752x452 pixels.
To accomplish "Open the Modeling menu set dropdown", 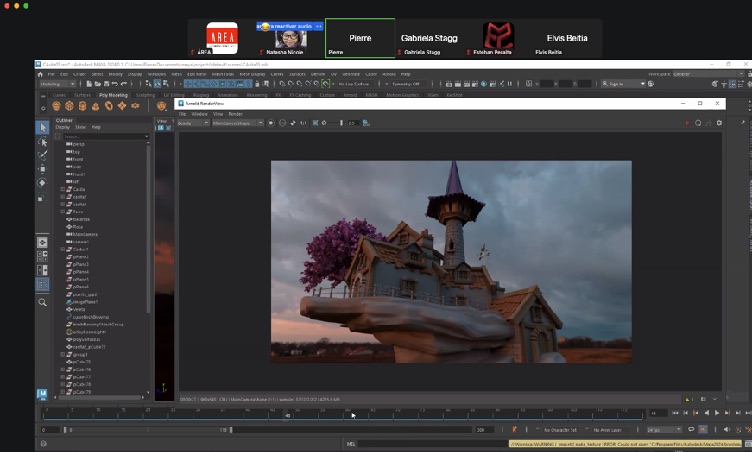I will pos(58,84).
